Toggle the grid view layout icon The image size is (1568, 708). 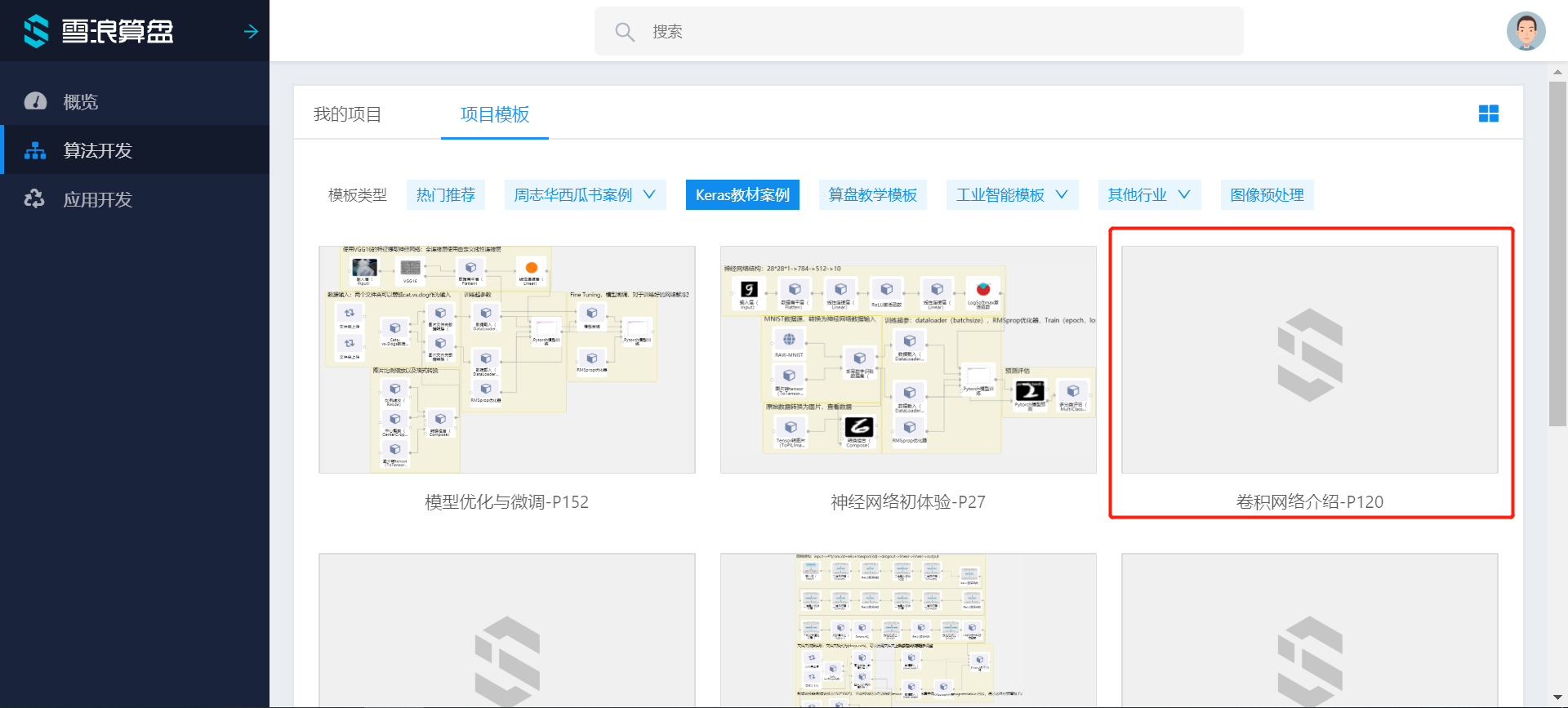click(x=1488, y=114)
